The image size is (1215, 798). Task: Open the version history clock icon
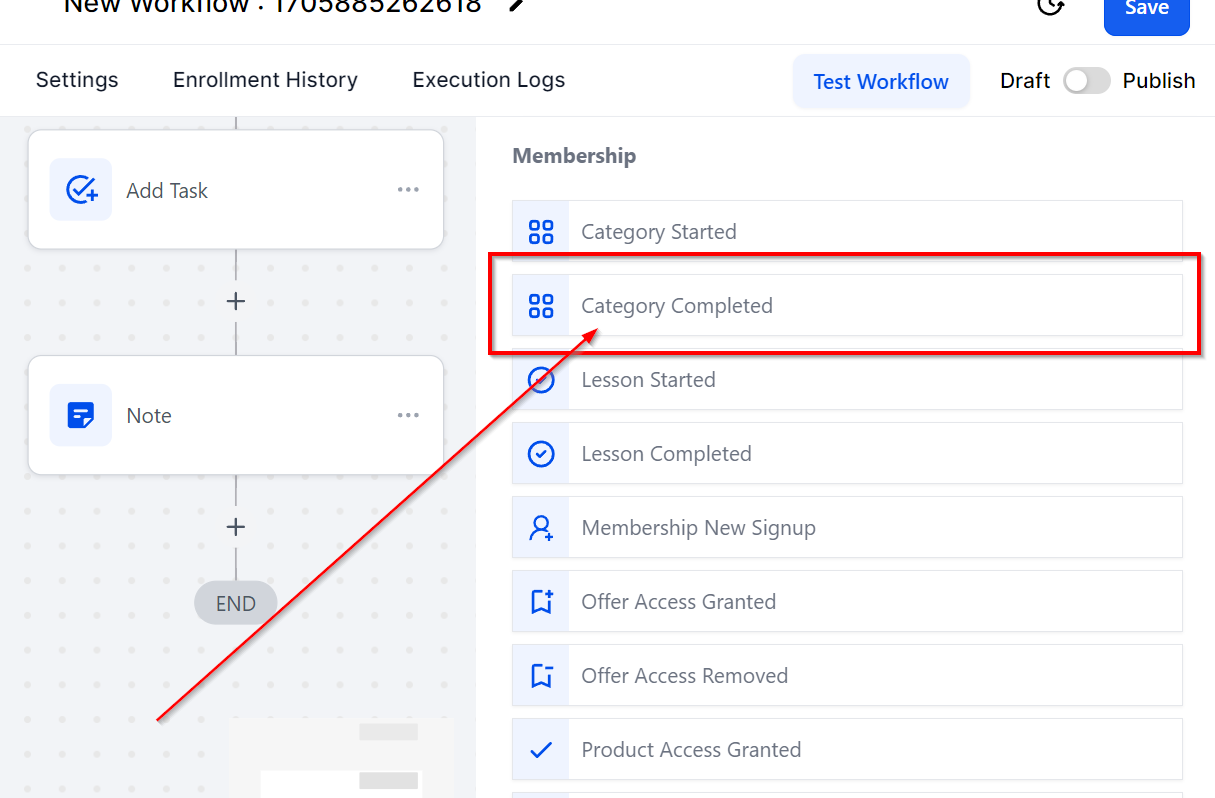1050,6
